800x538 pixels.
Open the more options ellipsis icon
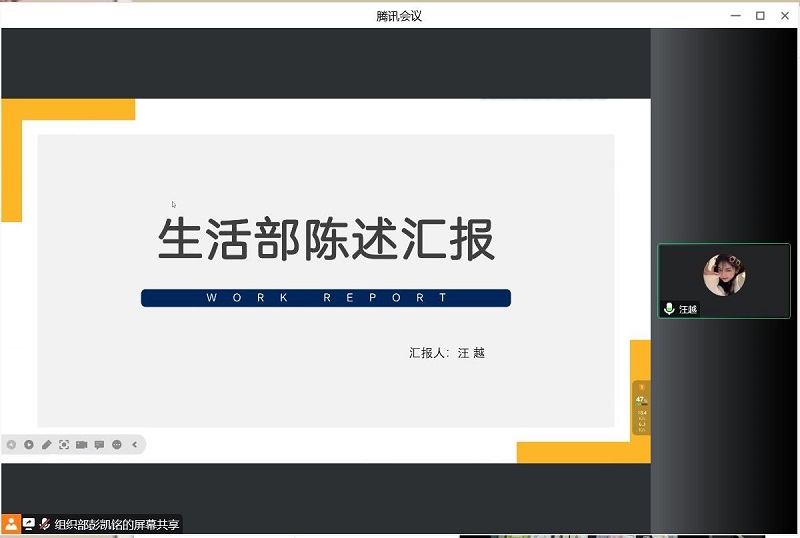(x=117, y=444)
